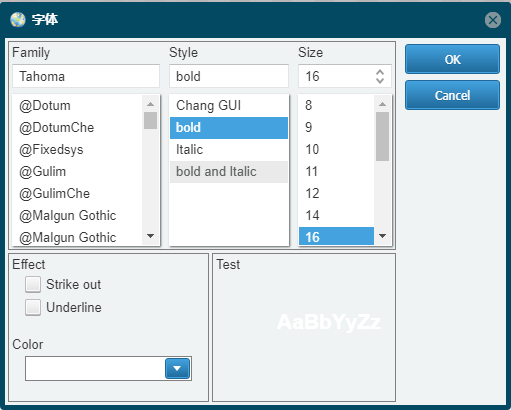Click the globe icon in title bar
The height and width of the screenshot is (410, 511).
coord(18,20)
